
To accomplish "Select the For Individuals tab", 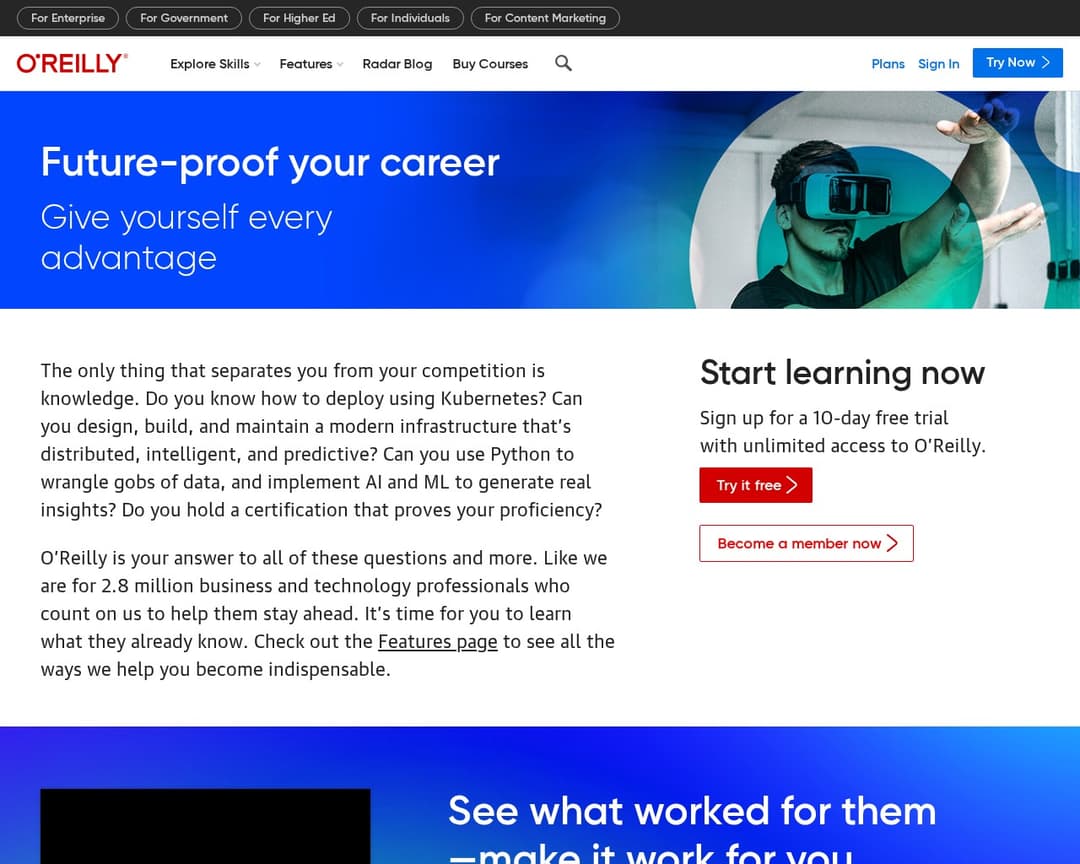I will click(x=411, y=18).
